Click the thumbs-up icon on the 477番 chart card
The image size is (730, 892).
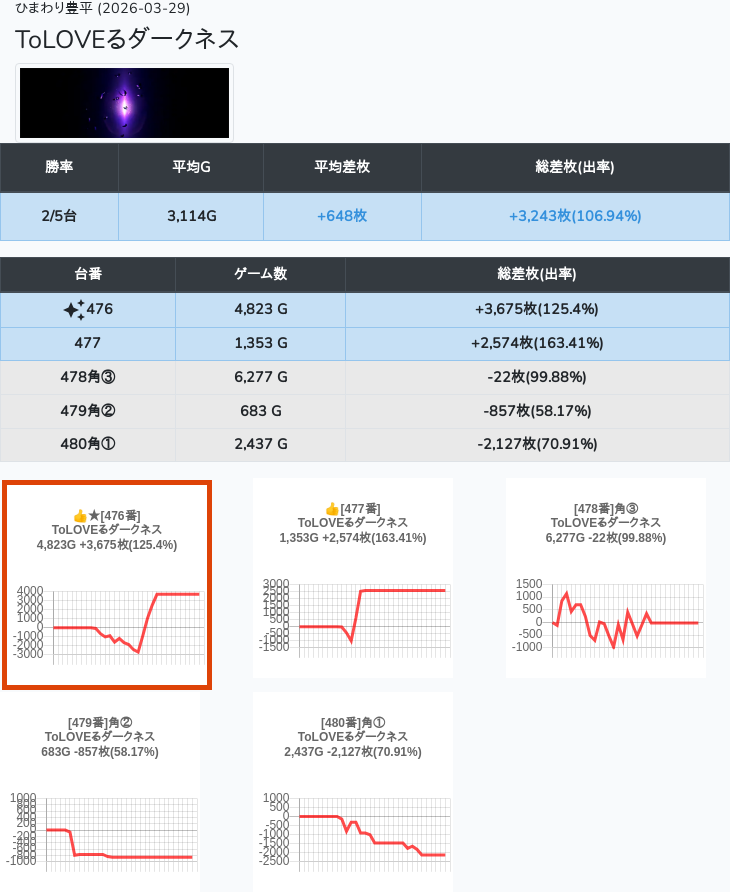[332, 509]
